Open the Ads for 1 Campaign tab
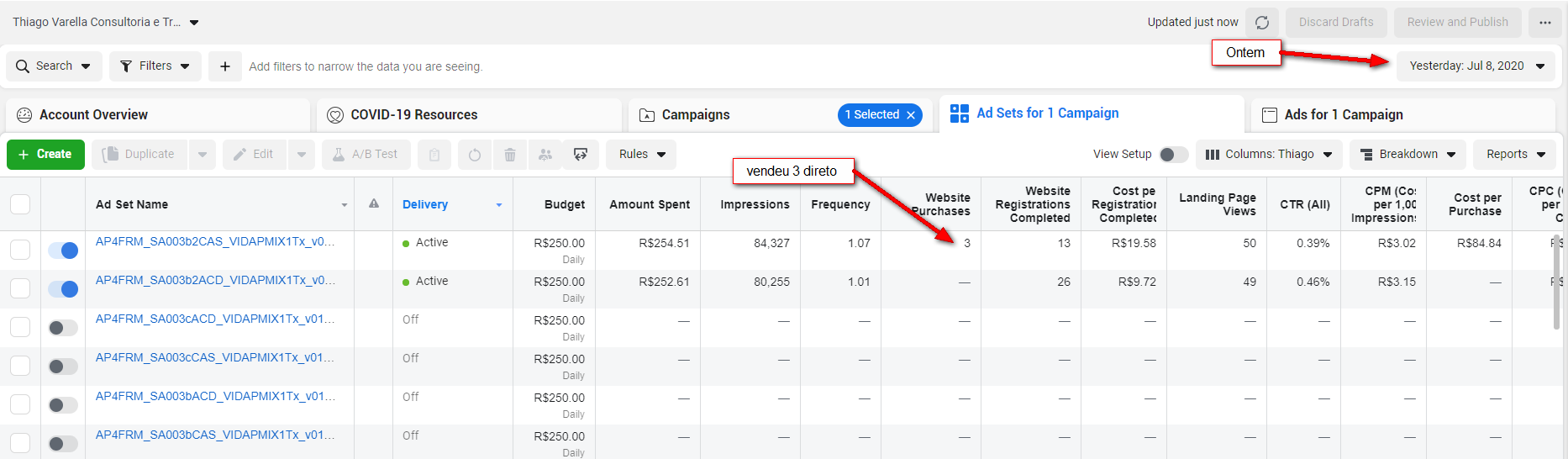Viewport: 1568px width, 459px height. pos(1343,115)
